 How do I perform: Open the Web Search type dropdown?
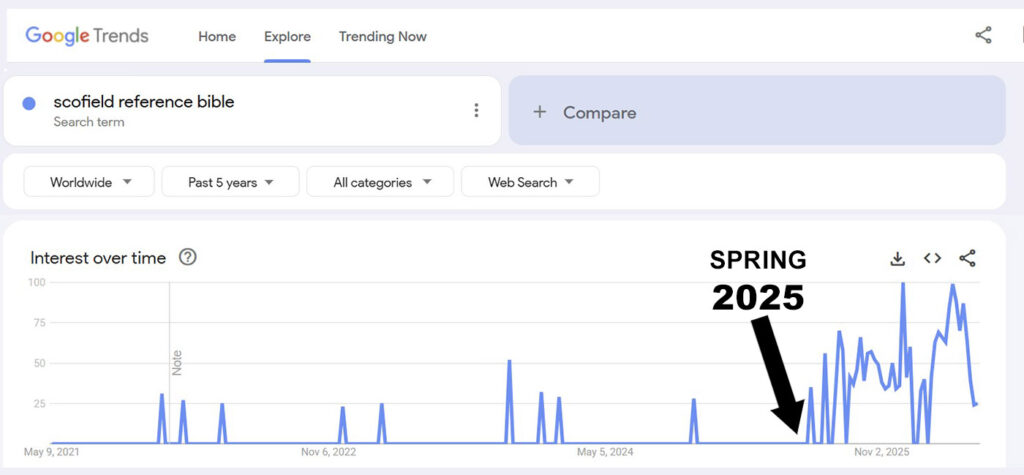[530, 182]
